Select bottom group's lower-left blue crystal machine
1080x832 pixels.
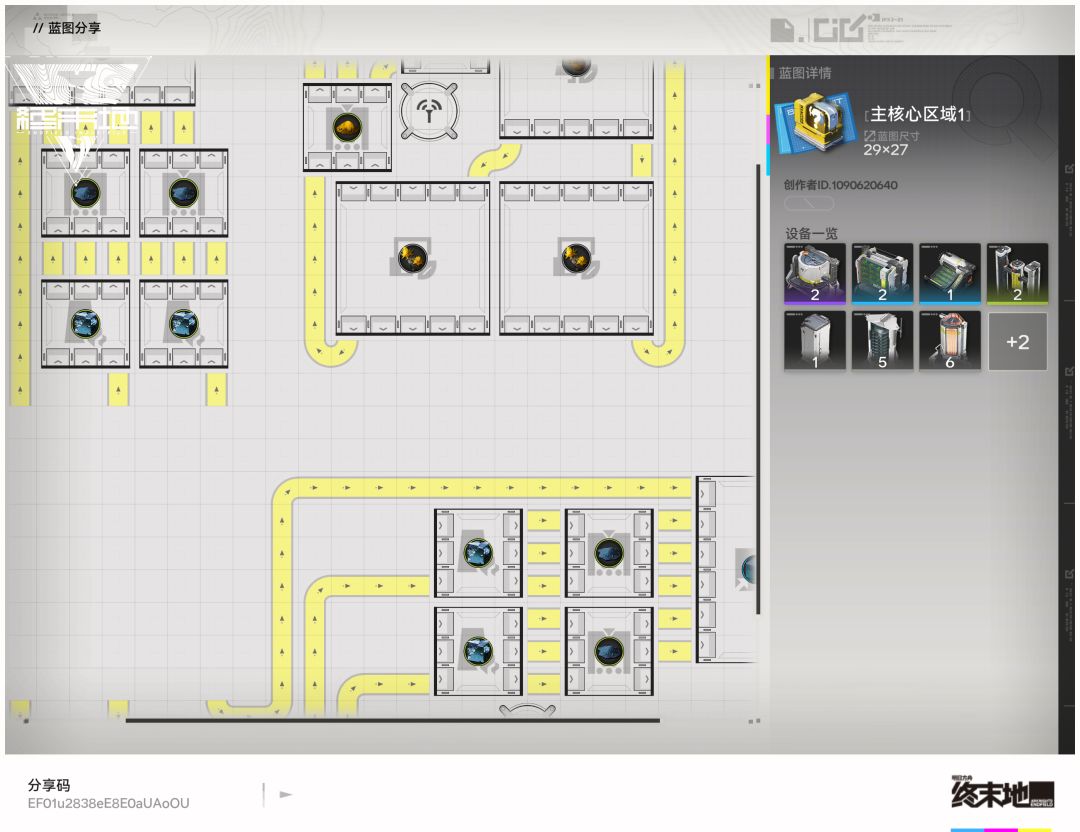pyautogui.click(x=478, y=651)
